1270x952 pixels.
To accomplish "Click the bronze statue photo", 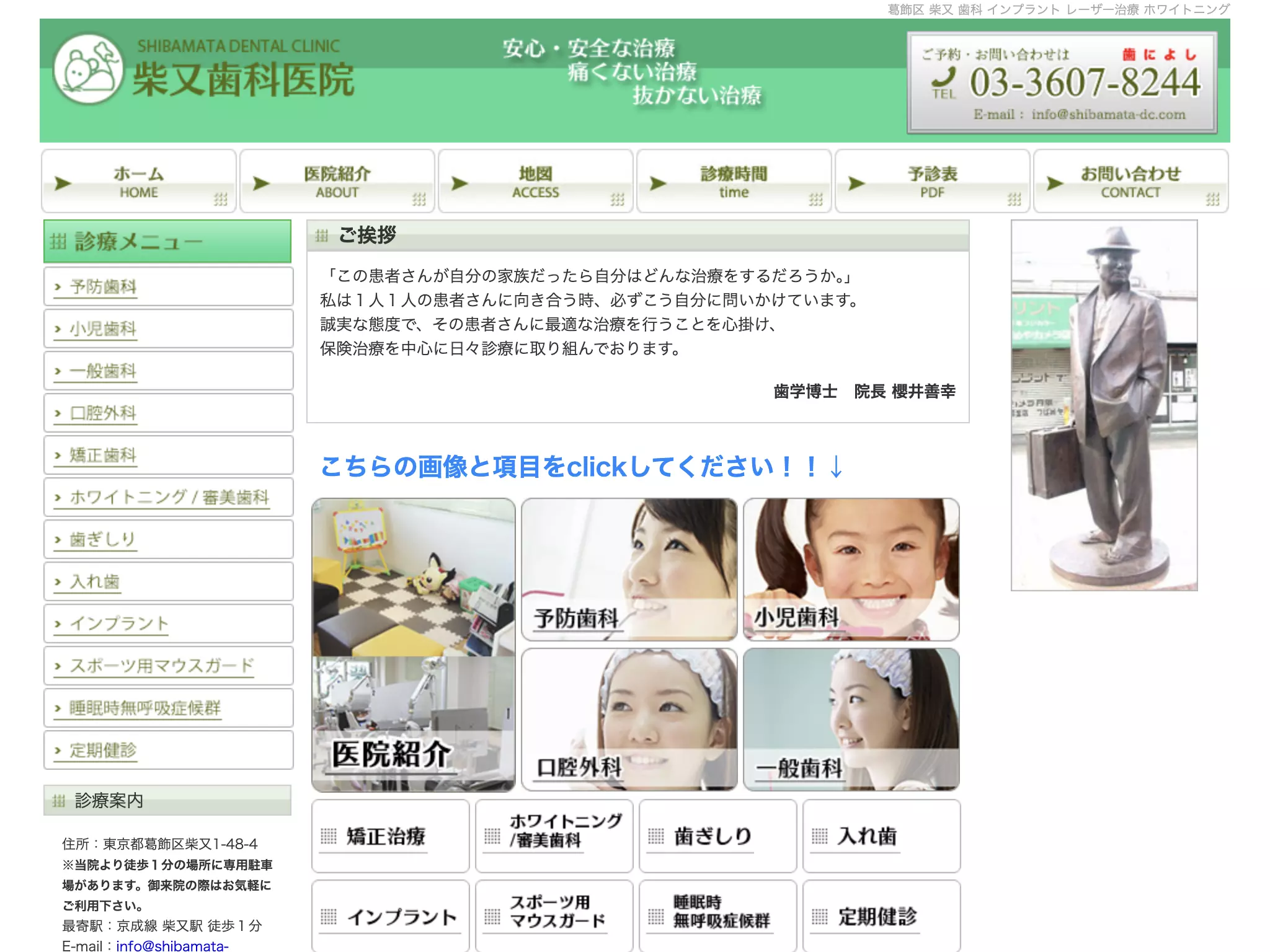I will (1104, 405).
